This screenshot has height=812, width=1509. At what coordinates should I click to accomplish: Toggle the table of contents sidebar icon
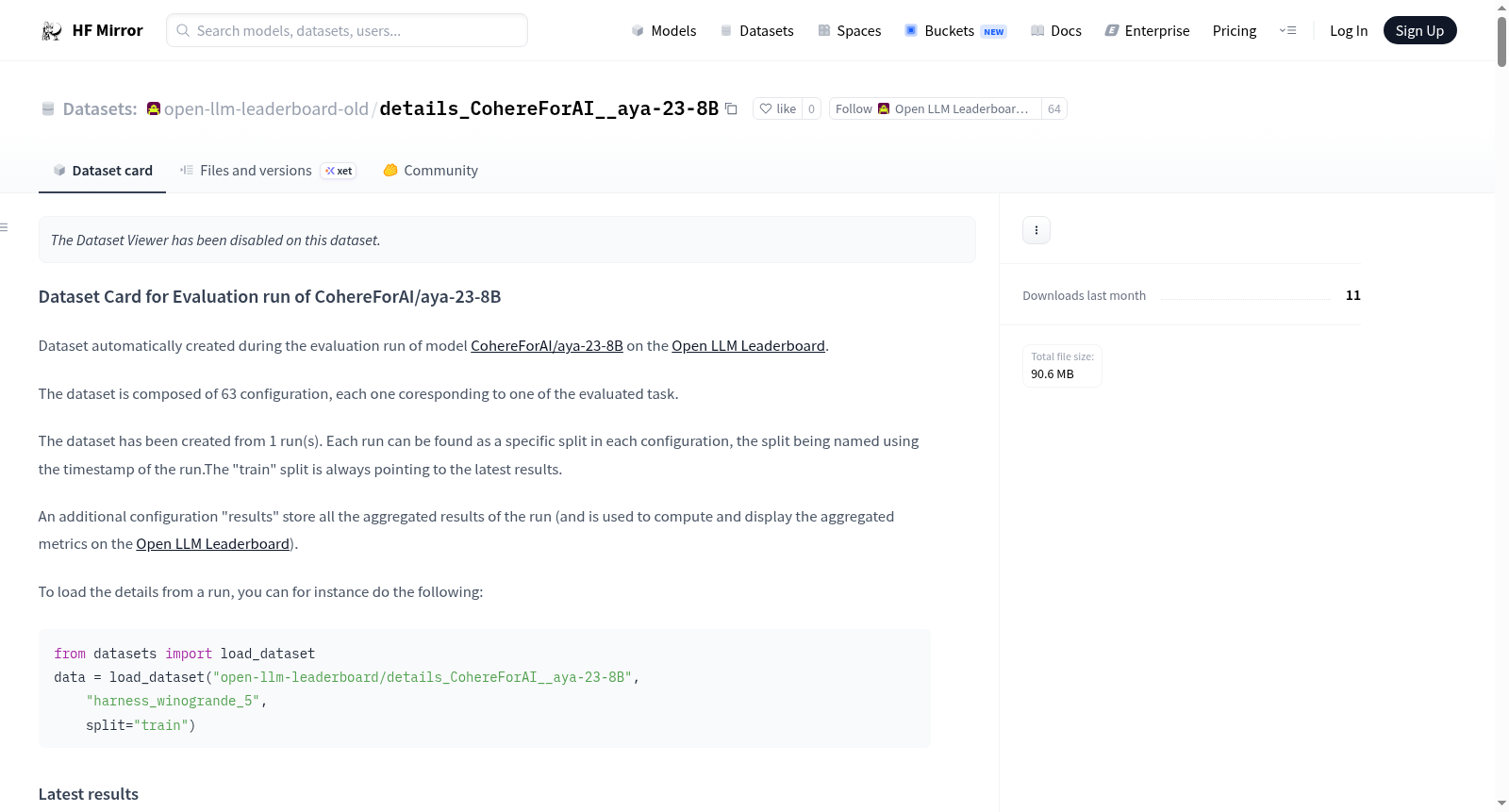tap(4, 227)
